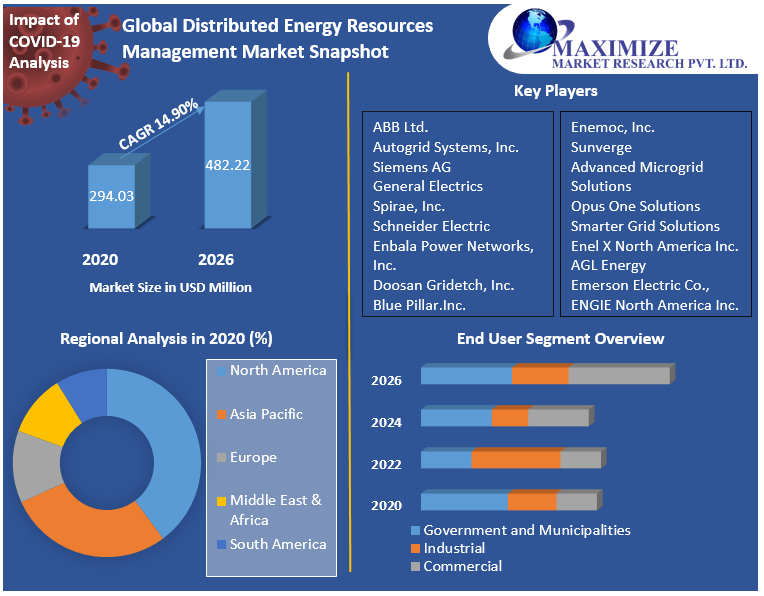This screenshot has width=764, height=596.
Task: Click the Key Players heading
Action: click(555, 91)
